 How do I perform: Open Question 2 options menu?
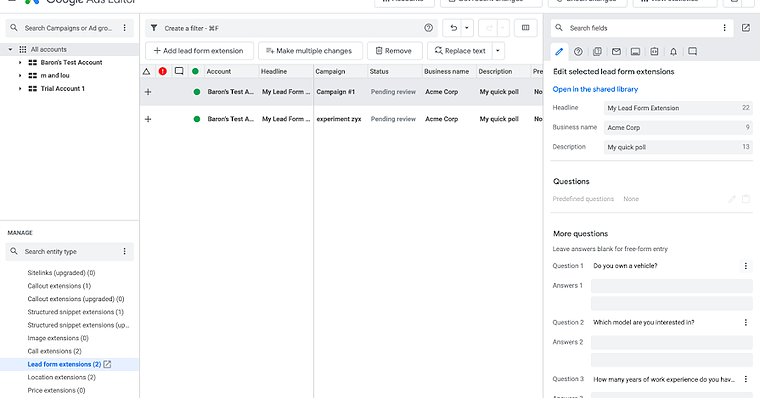746,322
